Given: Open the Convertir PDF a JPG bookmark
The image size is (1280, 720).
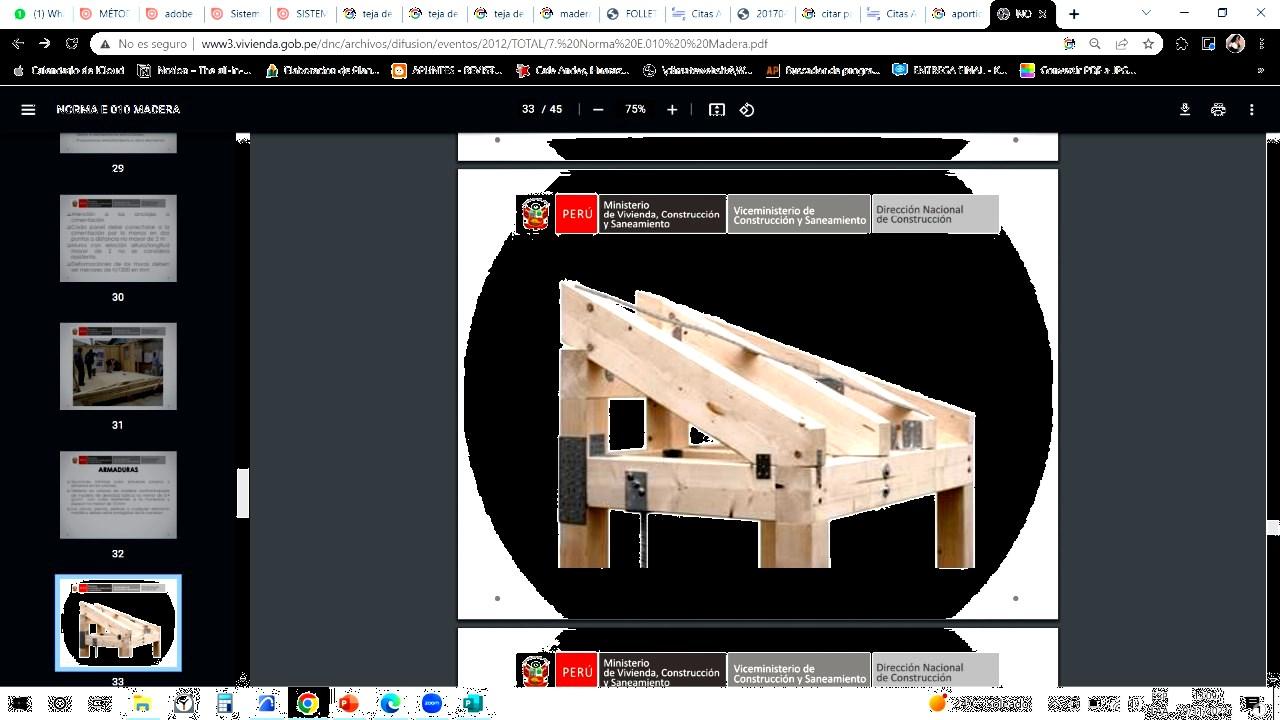Looking at the screenshot, I should 1078,71.
